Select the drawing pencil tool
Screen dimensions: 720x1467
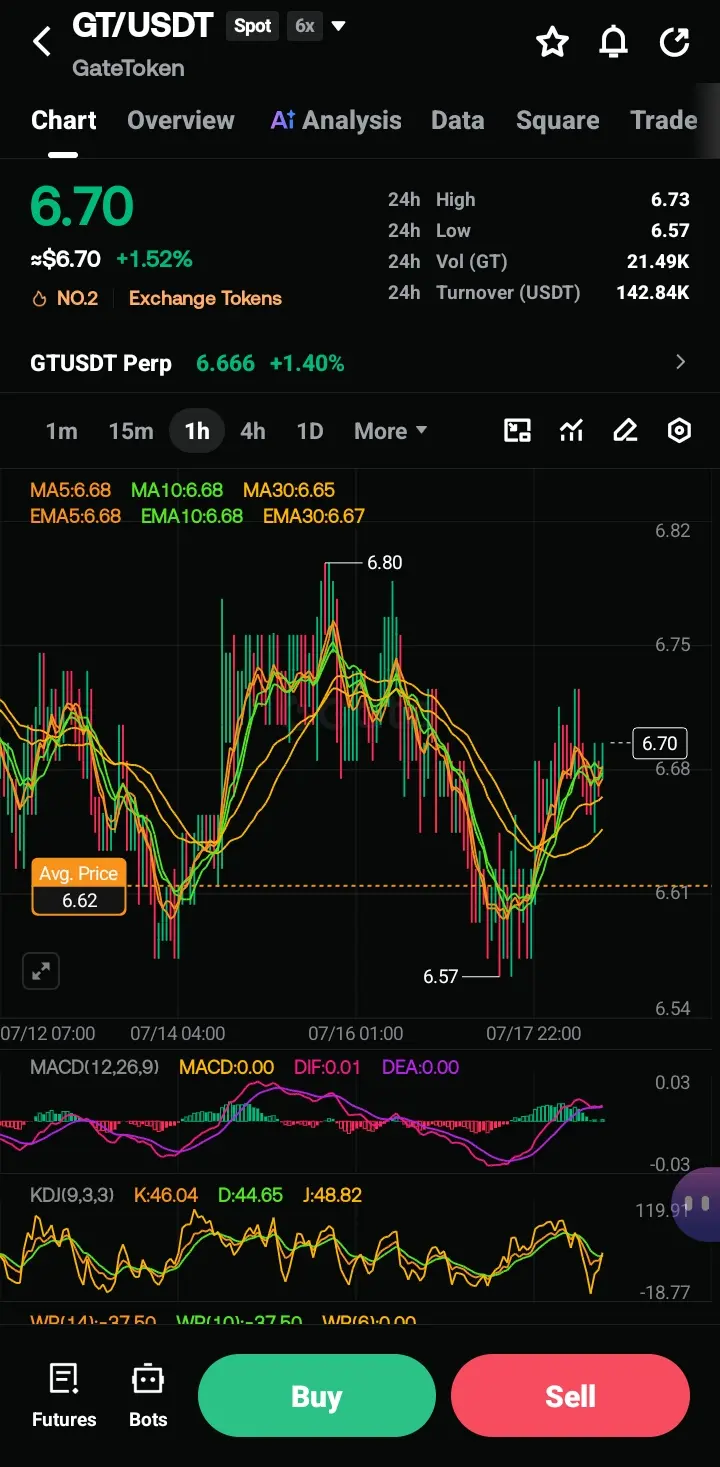625,431
